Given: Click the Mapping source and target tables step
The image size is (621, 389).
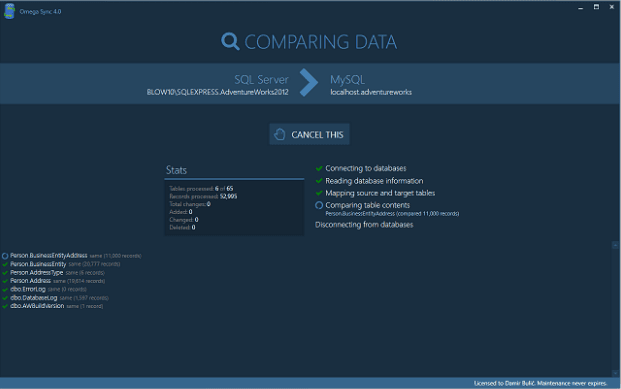Looking at the screenshot, I should [380, 193].
